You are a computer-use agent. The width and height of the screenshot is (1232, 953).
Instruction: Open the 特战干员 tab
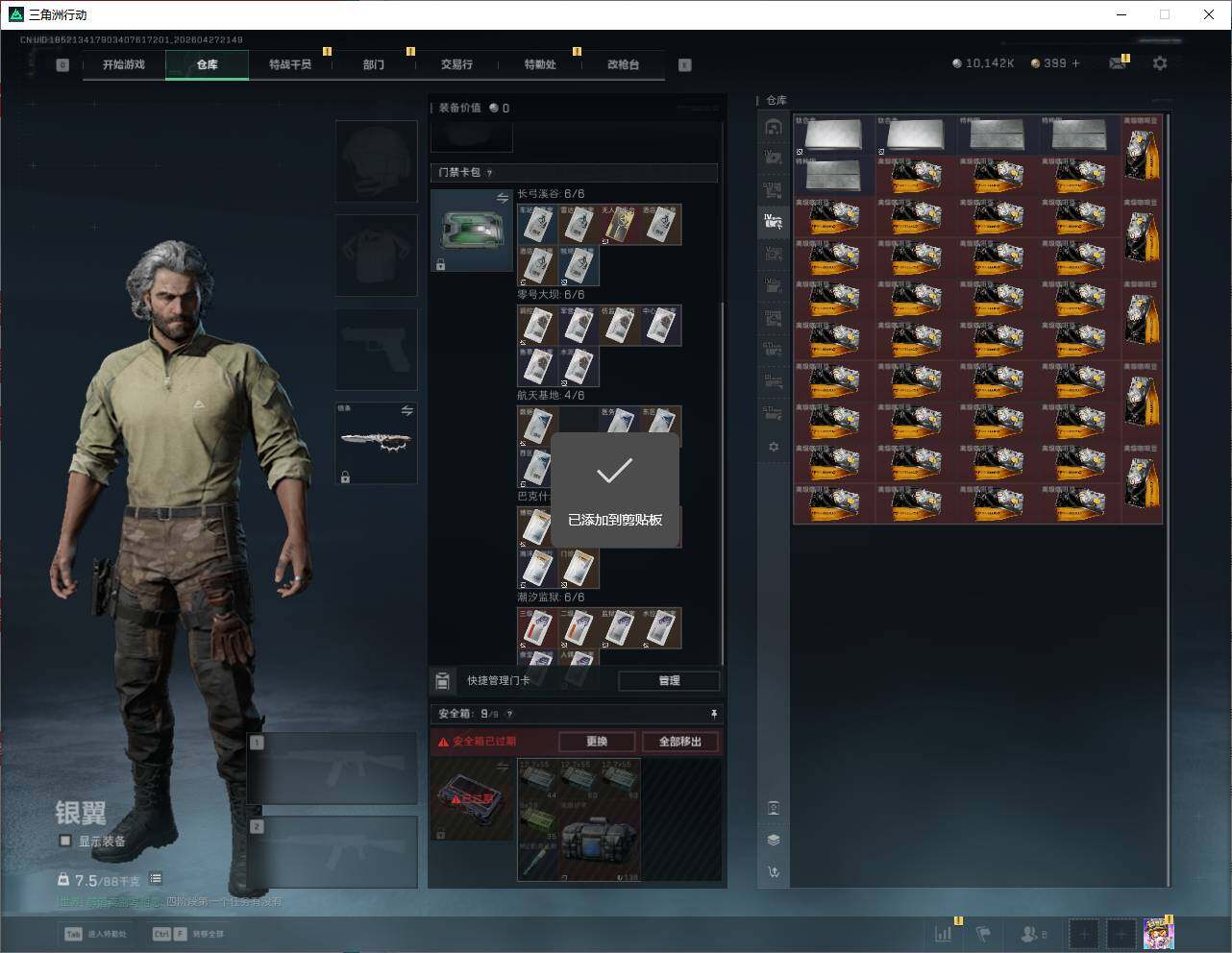coord(290,64)
